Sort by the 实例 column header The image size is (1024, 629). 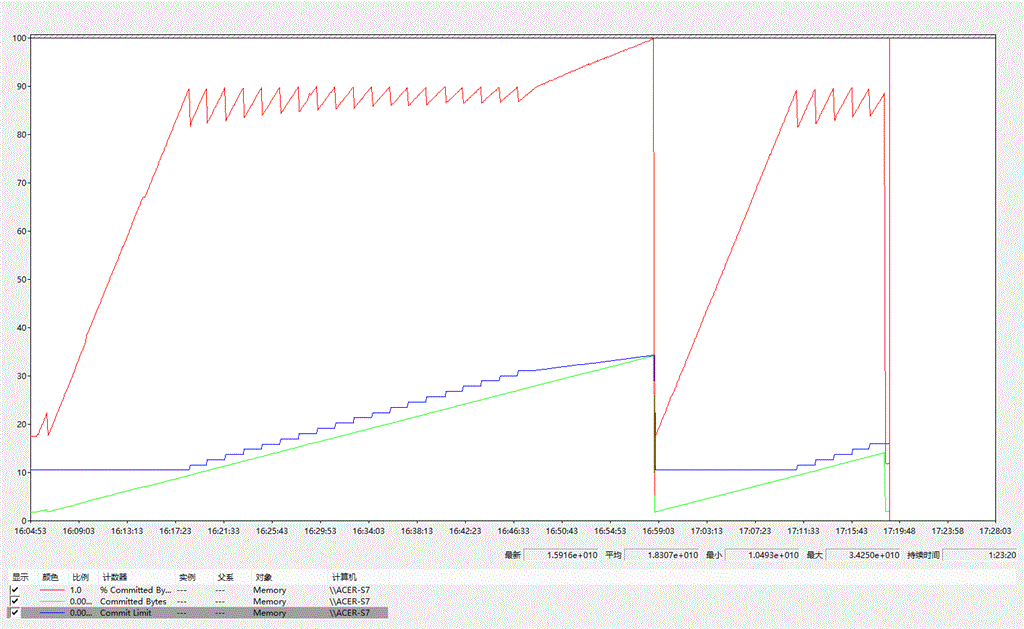pos(187,577)
